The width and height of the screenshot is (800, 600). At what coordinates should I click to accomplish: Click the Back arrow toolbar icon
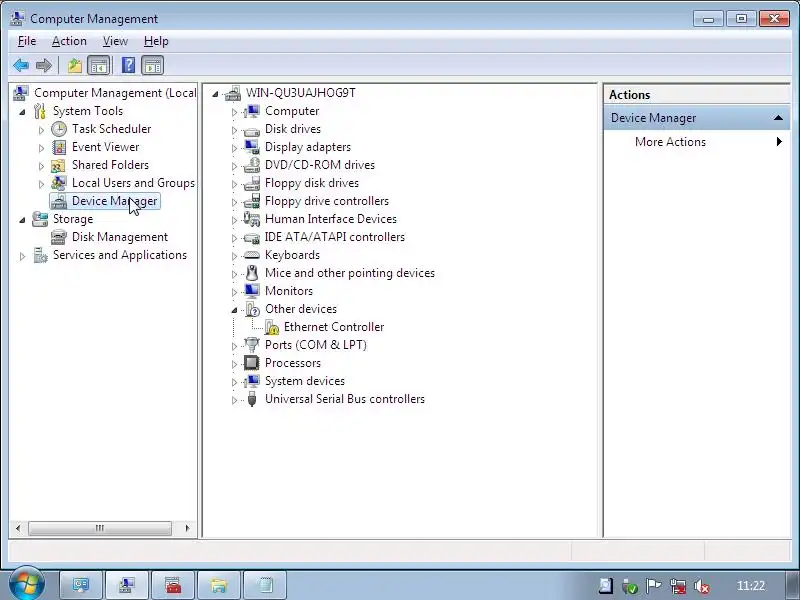(21, 65)
